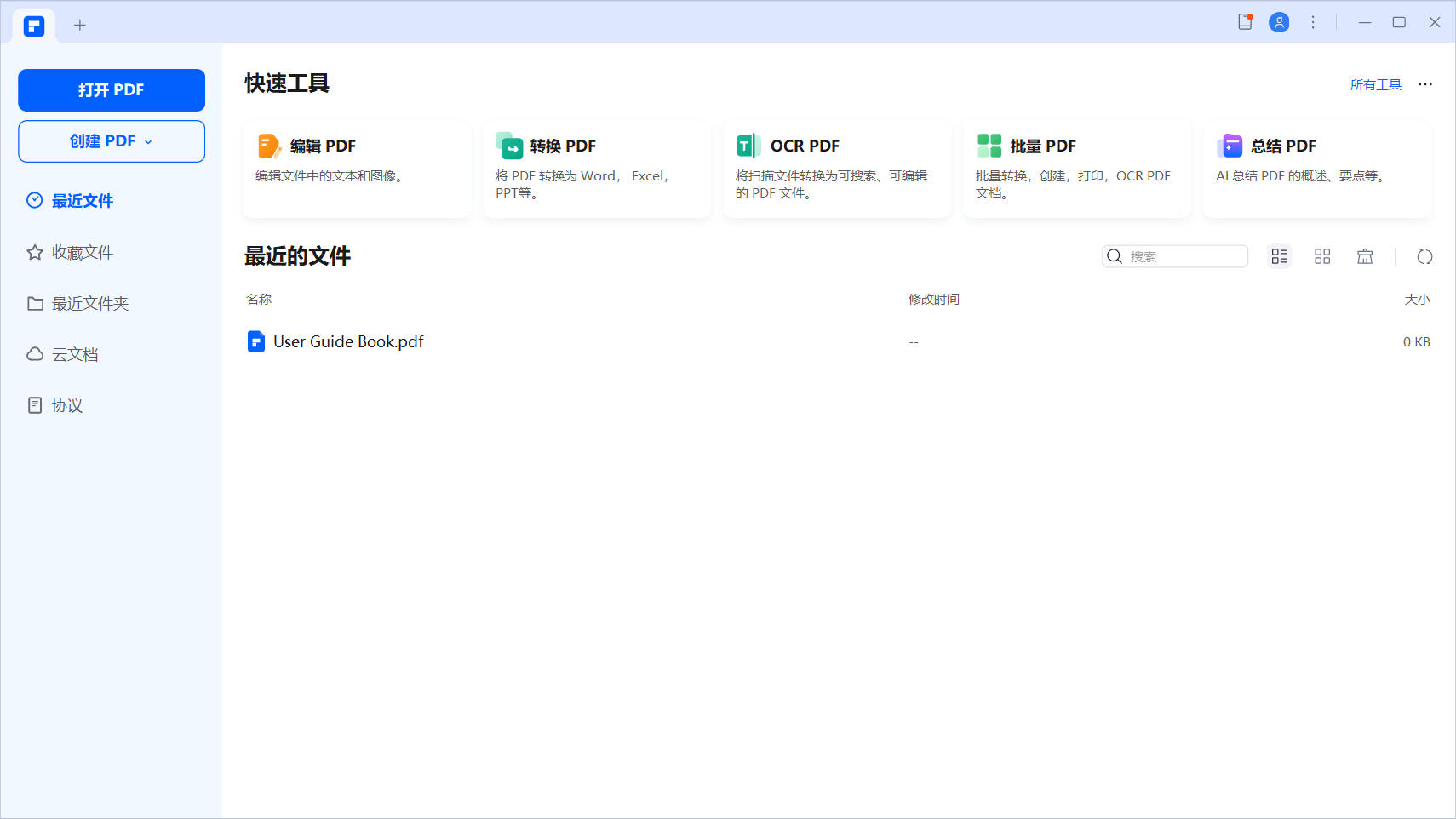
Task: Open the user account avatar
Action: pos(1279,22)
